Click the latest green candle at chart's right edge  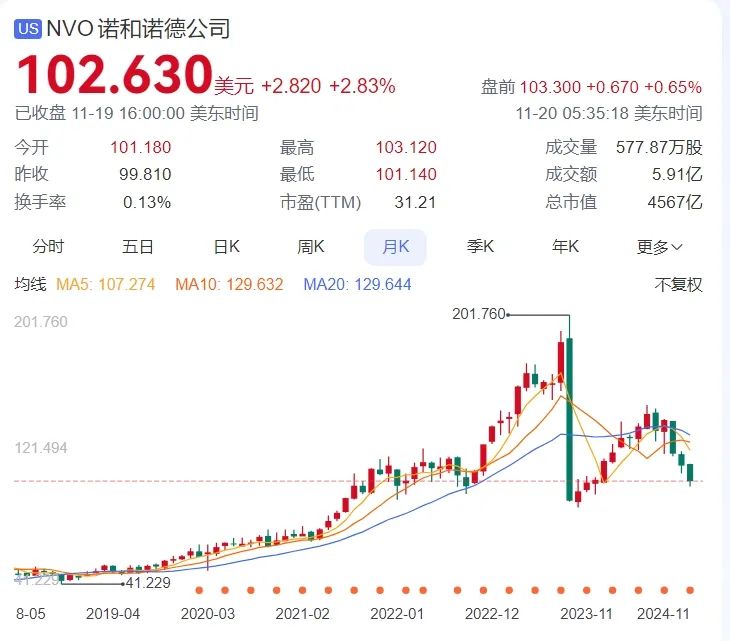(690, 473)
